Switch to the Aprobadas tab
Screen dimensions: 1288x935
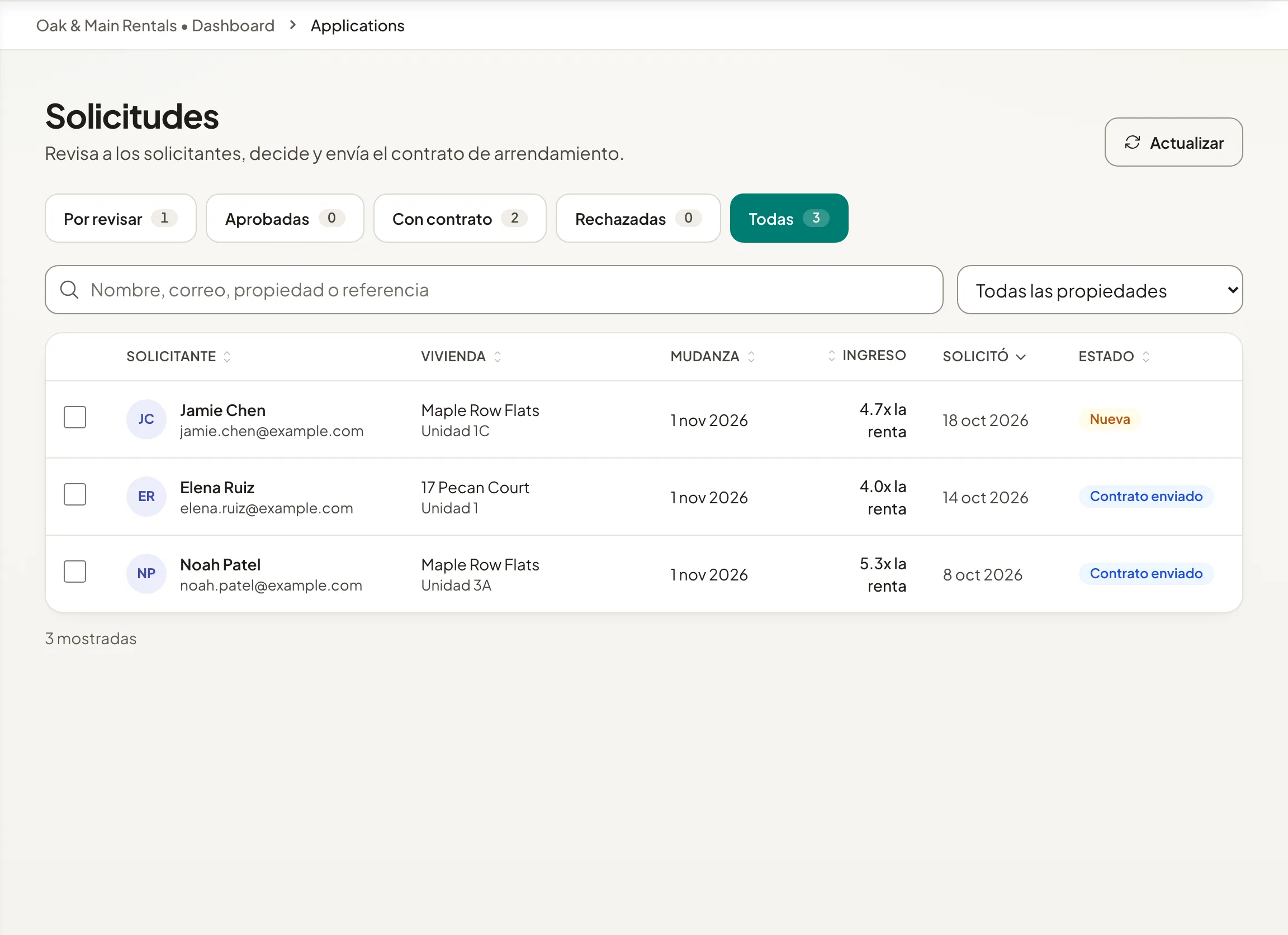click(285, 218)
